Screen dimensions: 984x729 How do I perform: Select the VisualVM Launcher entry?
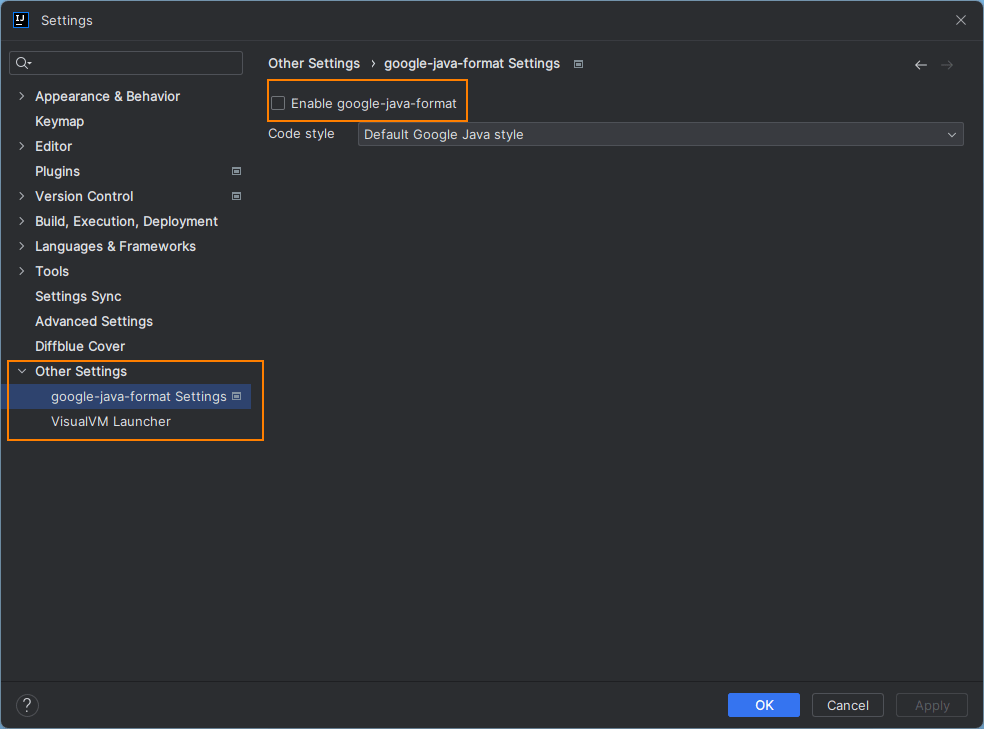coord(110,421)
